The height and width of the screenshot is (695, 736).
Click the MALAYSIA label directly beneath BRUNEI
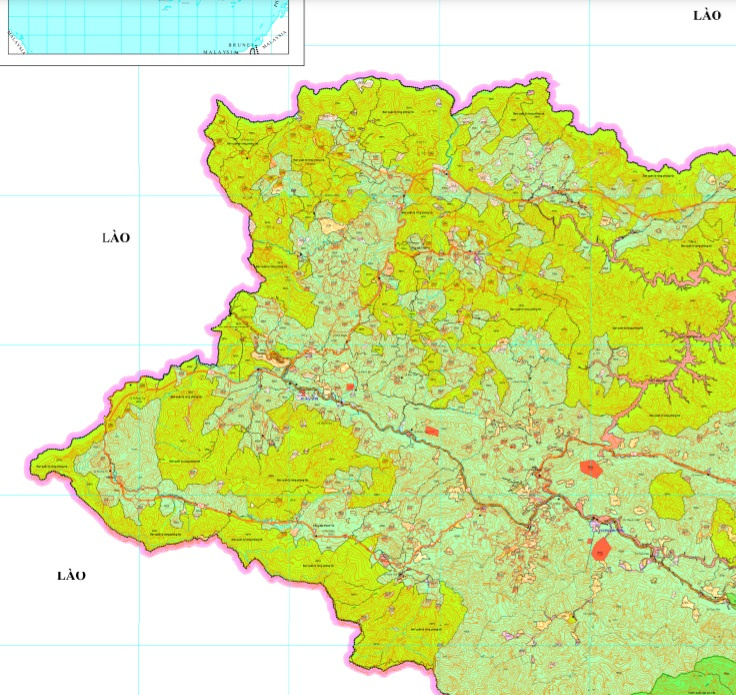click(x=220, y=52)
